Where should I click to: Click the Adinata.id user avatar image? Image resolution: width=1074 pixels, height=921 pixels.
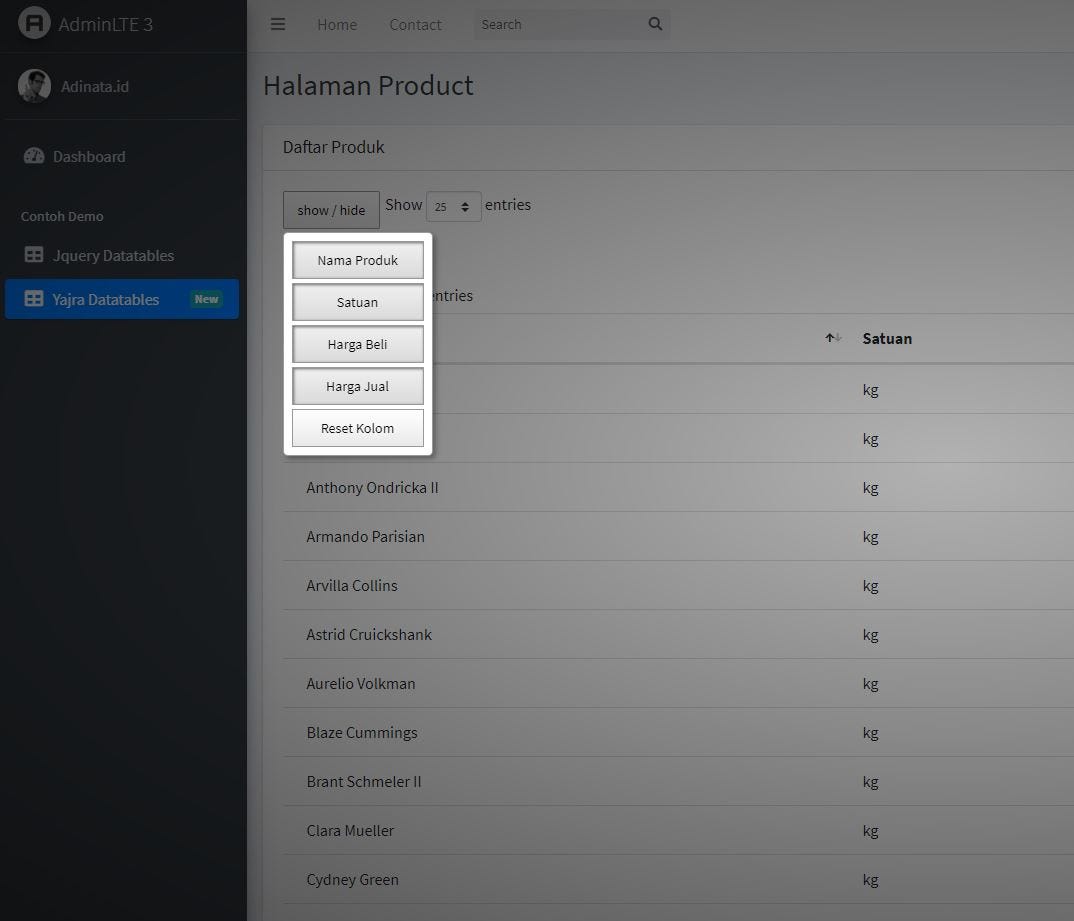34,87
